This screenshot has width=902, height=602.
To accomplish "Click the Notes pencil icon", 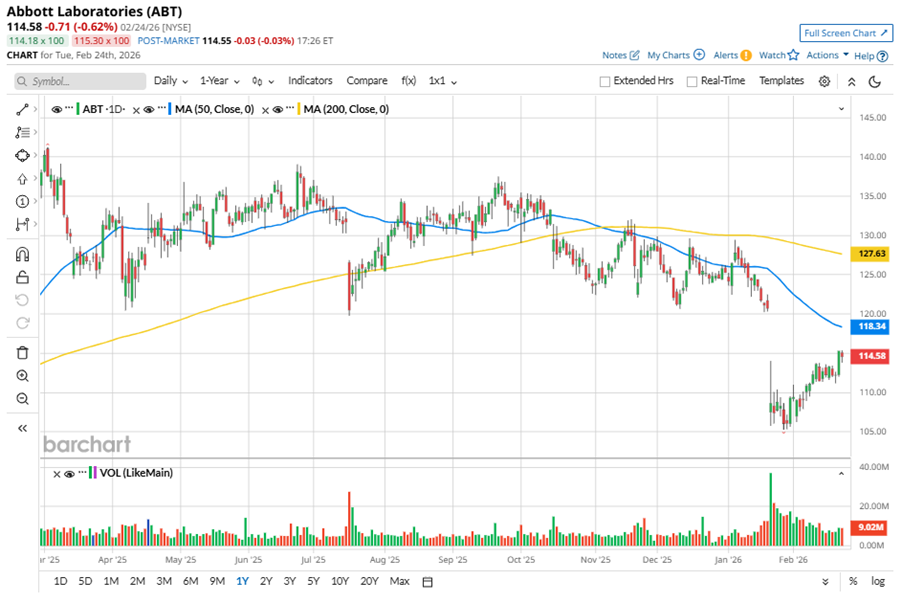I will pos(635,55).
